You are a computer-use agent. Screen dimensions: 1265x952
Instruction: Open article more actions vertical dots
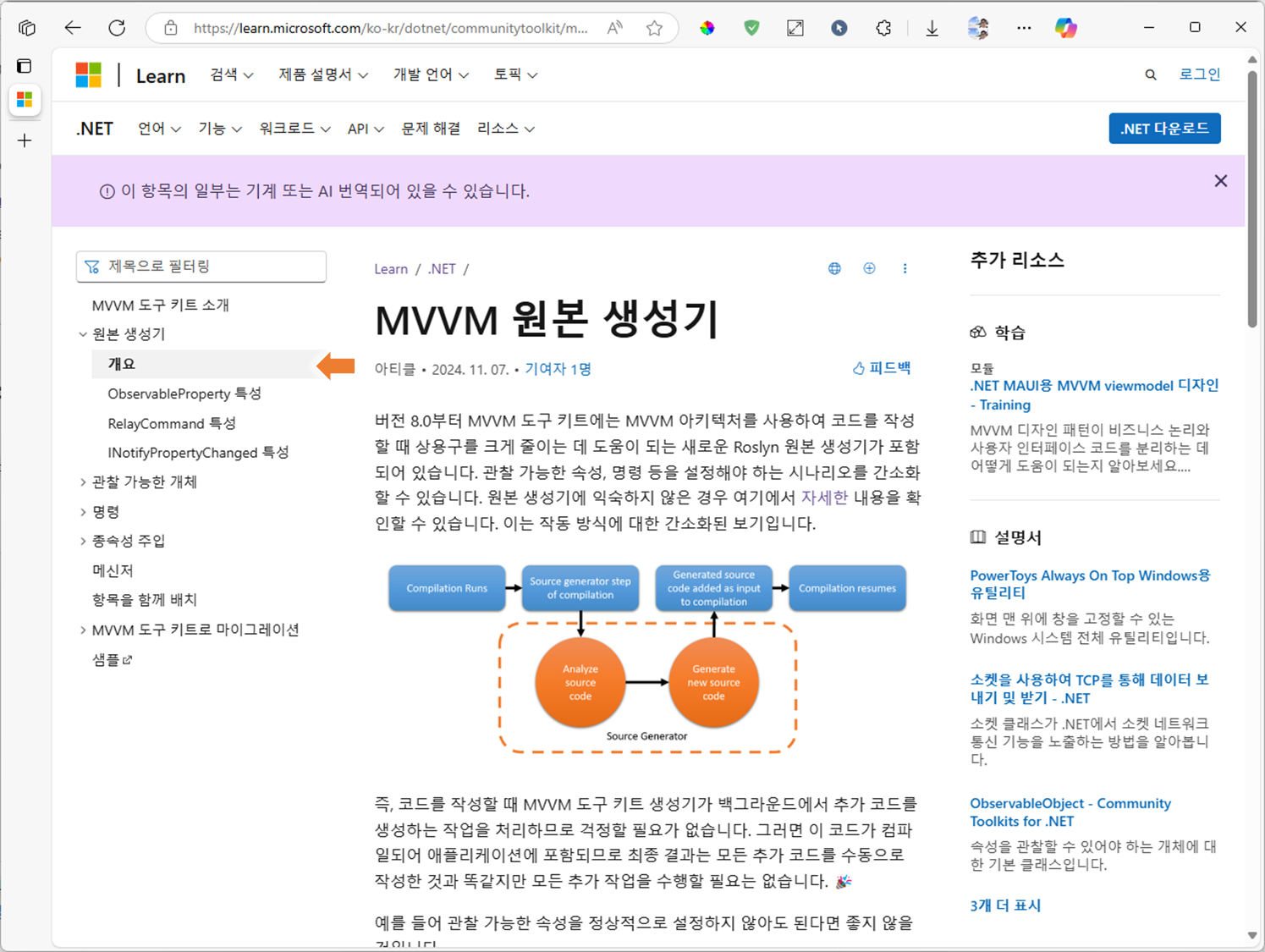(905, 268)
